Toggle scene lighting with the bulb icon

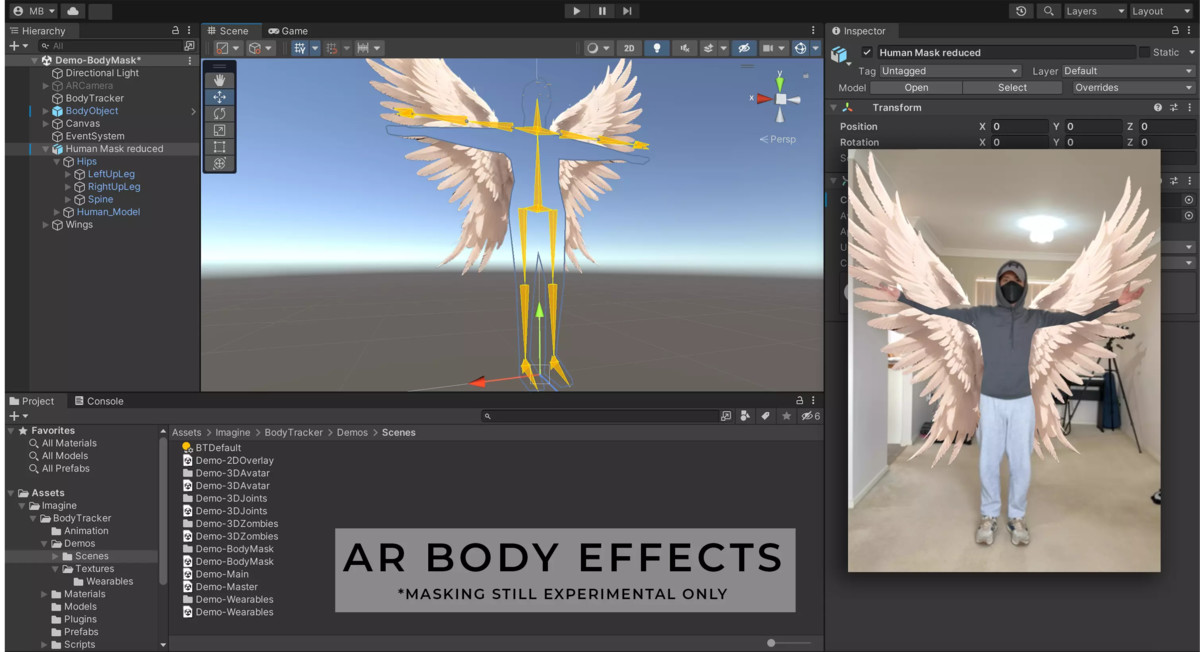(657, 47)
